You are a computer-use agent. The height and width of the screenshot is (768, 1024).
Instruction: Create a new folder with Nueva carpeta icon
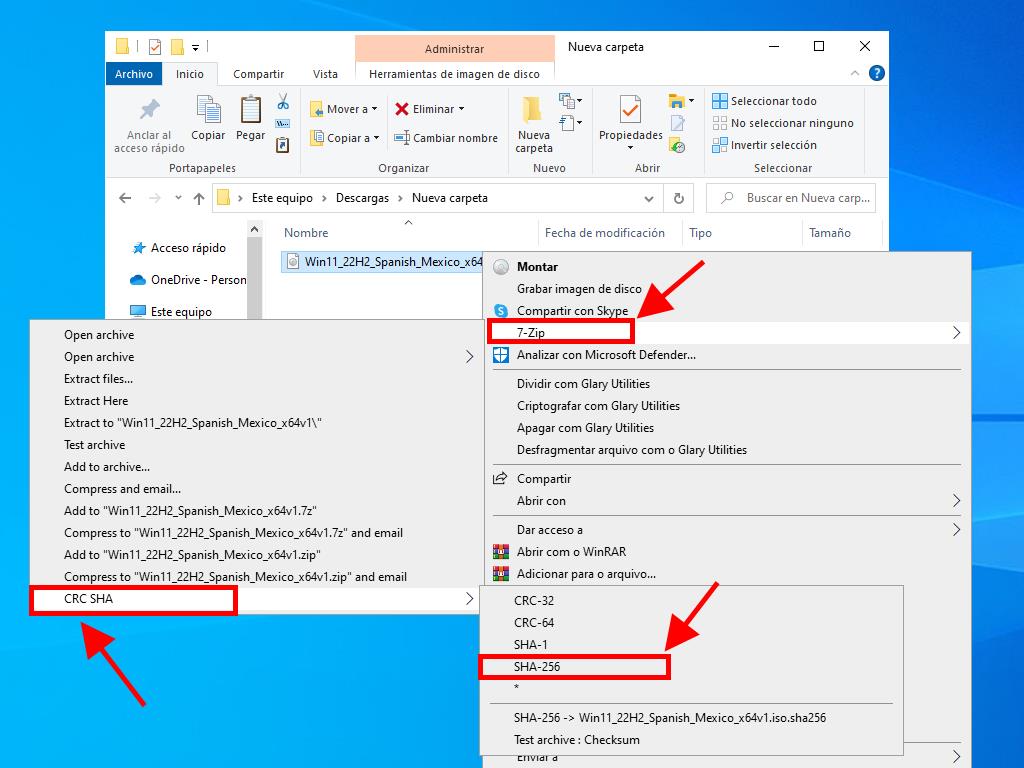533,123
